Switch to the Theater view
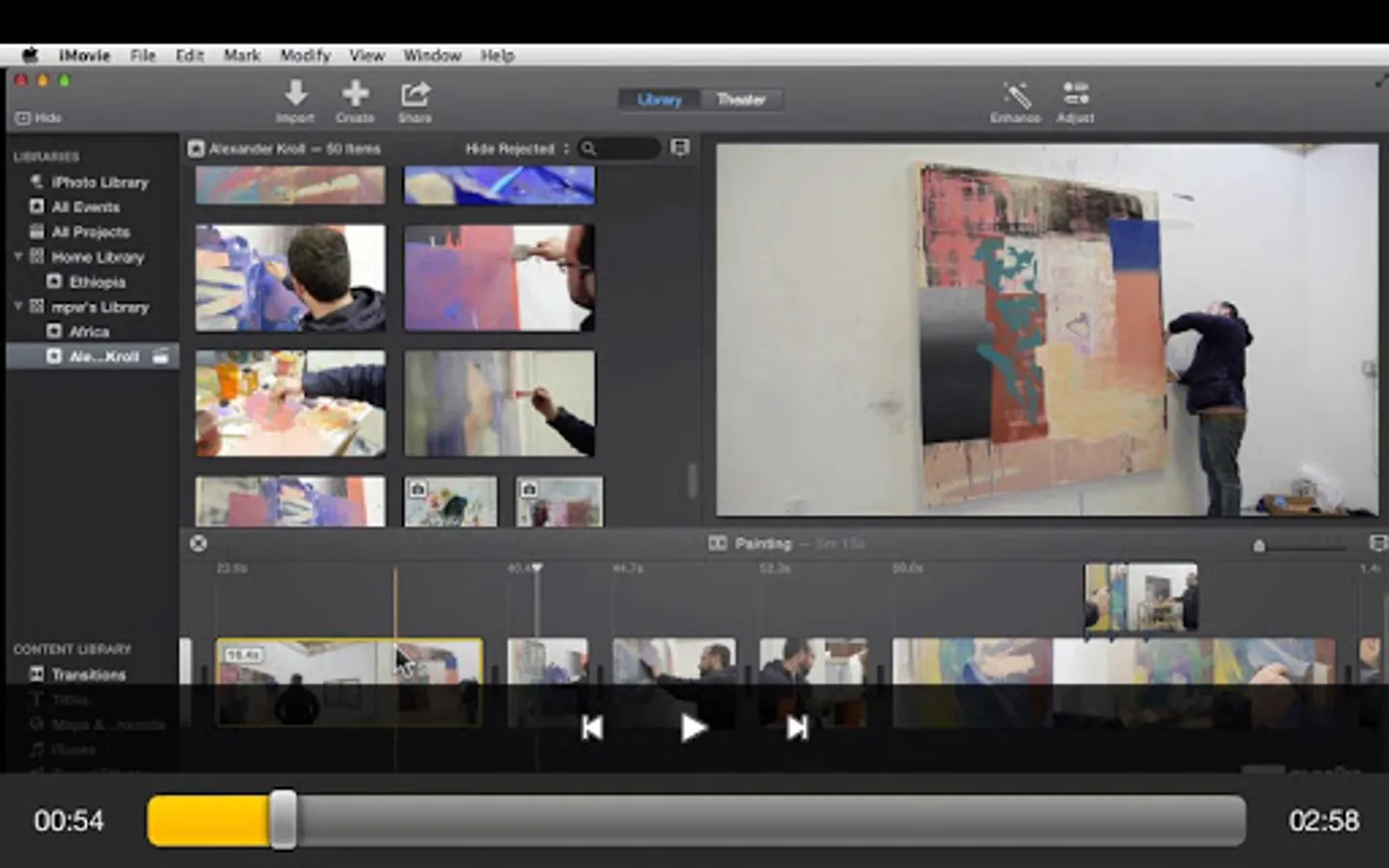This screenshot has height=868, width=1389. click(741, 99)
